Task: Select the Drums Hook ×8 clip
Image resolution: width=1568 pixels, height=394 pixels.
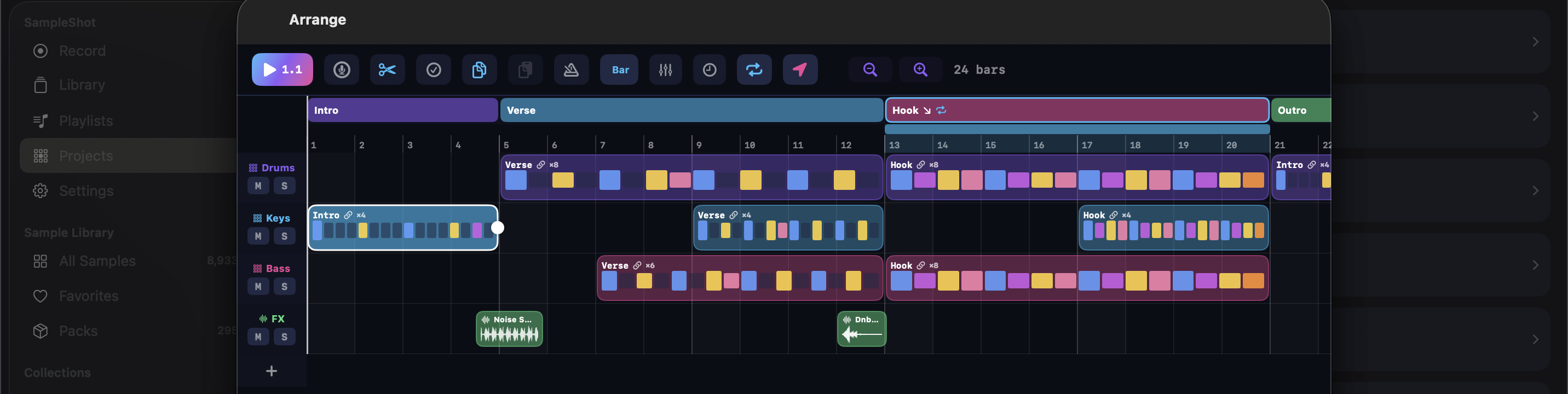Action: tap(1077, 177)
